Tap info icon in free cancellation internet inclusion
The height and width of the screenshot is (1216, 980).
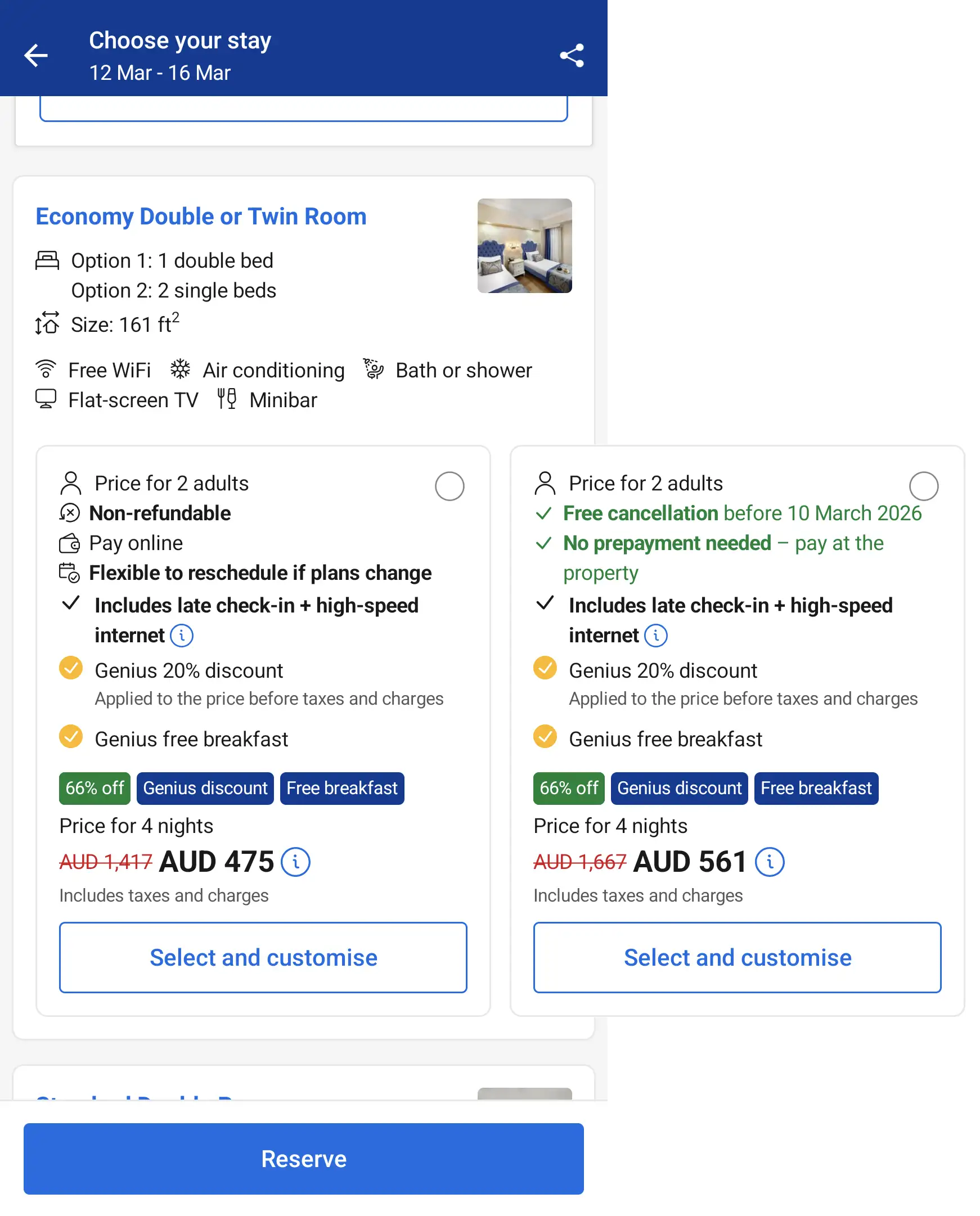pyautogui.click(x=656, y=636)
